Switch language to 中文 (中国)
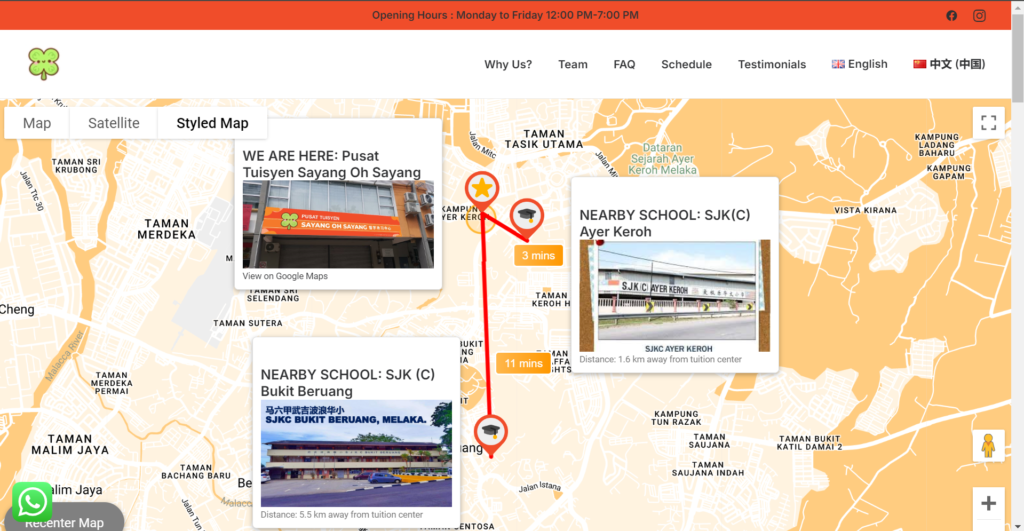This screenshot has width=1024, height=531. pyautogui.click(x=949, y=64)
